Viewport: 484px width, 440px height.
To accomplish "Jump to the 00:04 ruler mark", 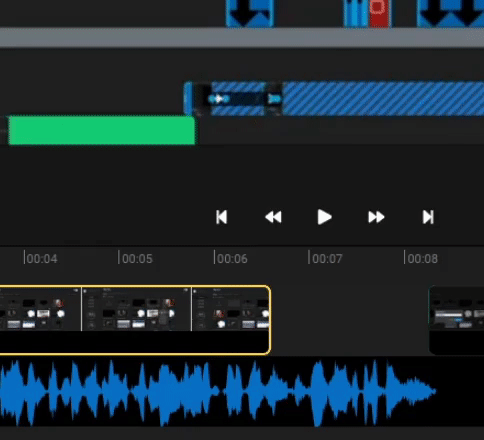I will tap(41, 258).
